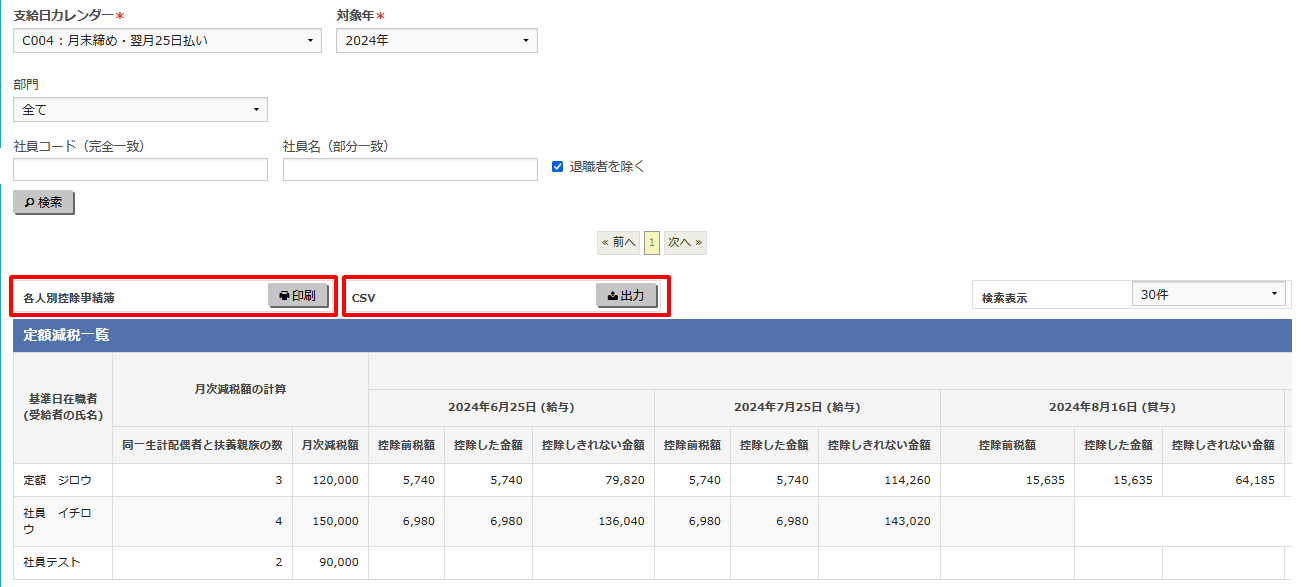Open the 支給日カレンダー dropdown

[167, 41]
